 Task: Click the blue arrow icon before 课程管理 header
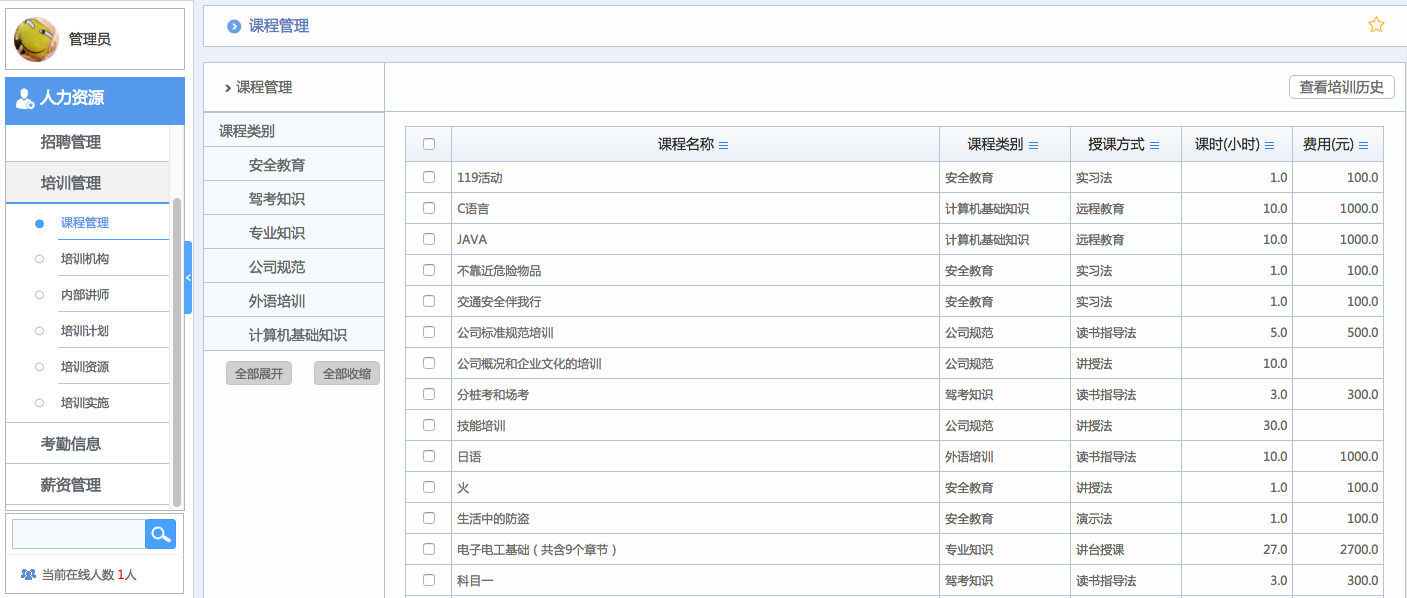point(232,25)
